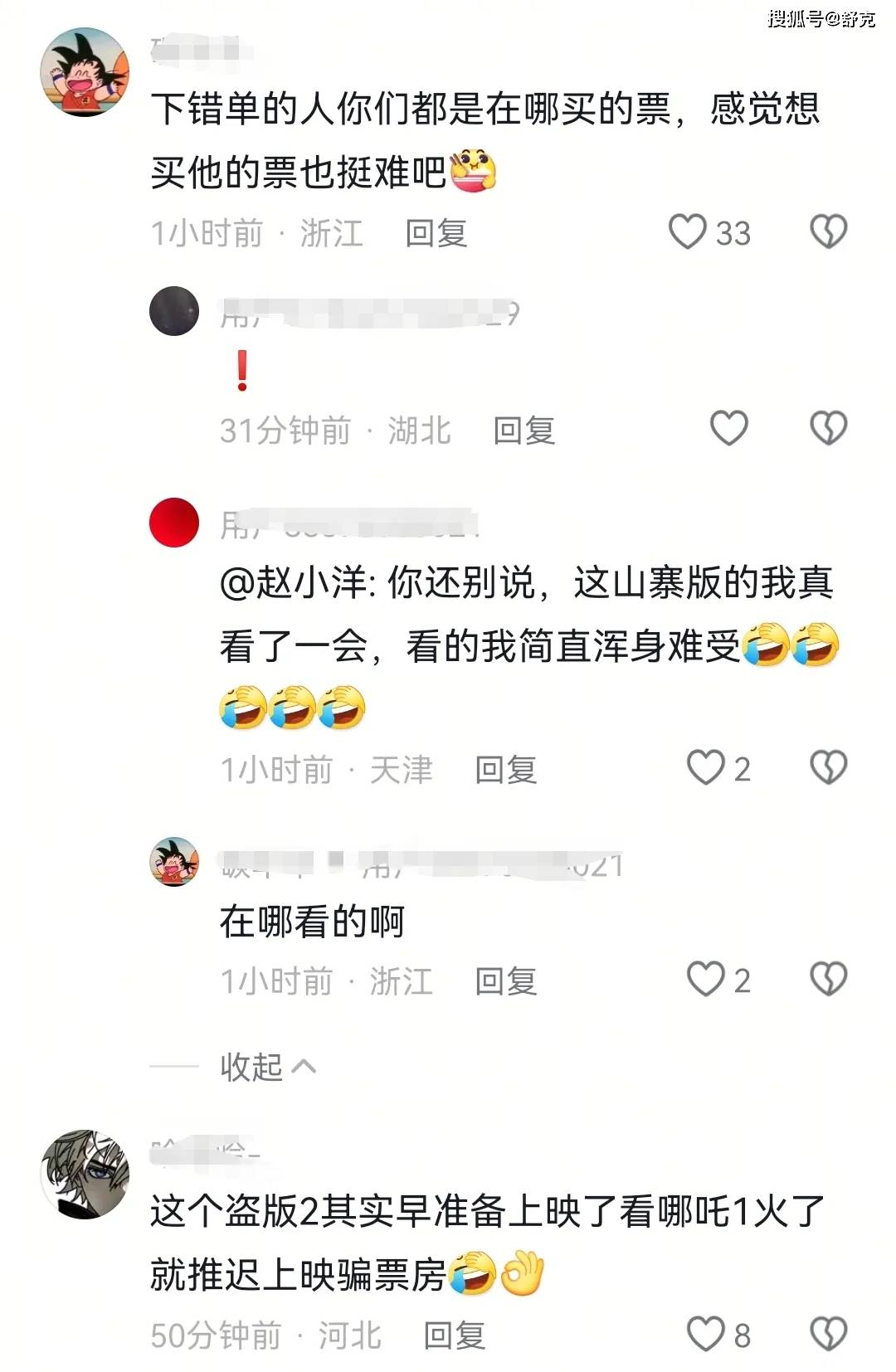
Task: Open the red circle avatar profile
Action: coord(174,523)
